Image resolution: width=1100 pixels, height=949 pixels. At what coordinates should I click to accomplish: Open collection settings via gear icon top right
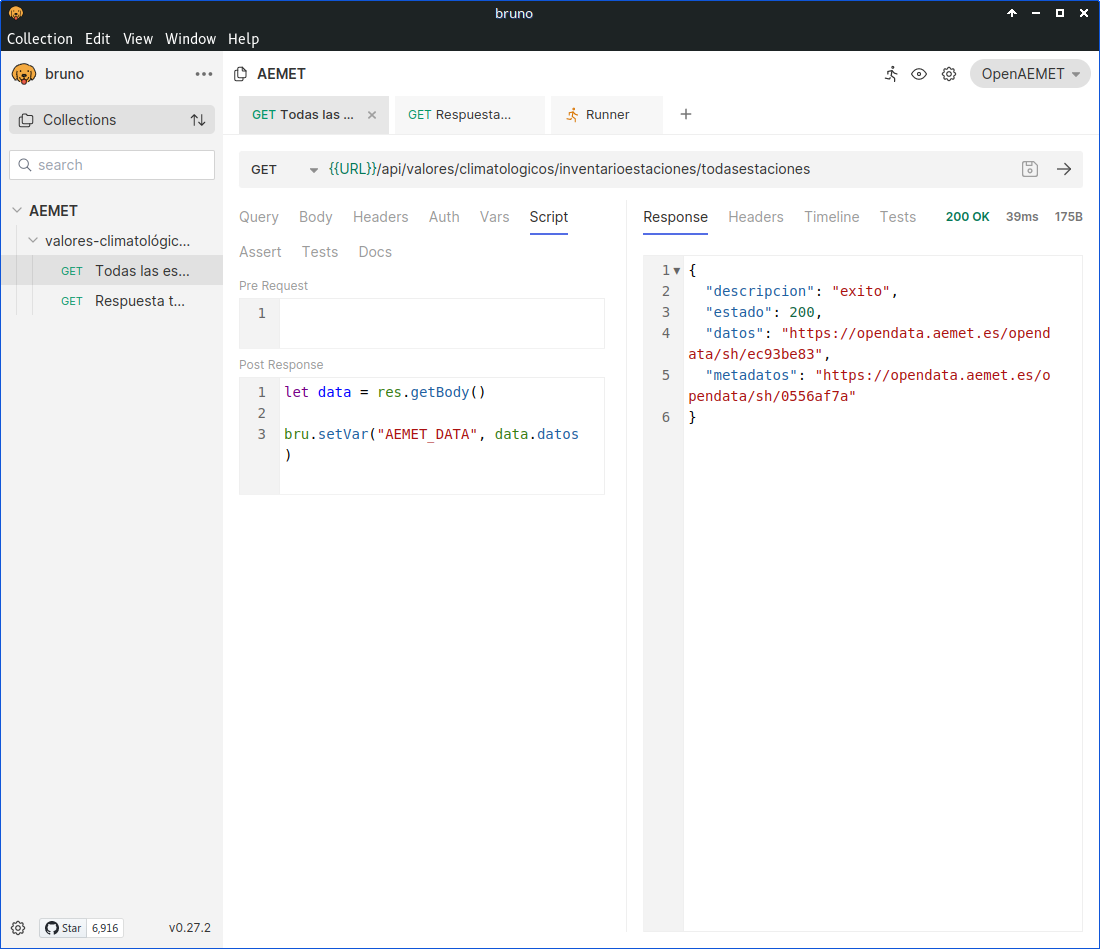click(948, 74)
